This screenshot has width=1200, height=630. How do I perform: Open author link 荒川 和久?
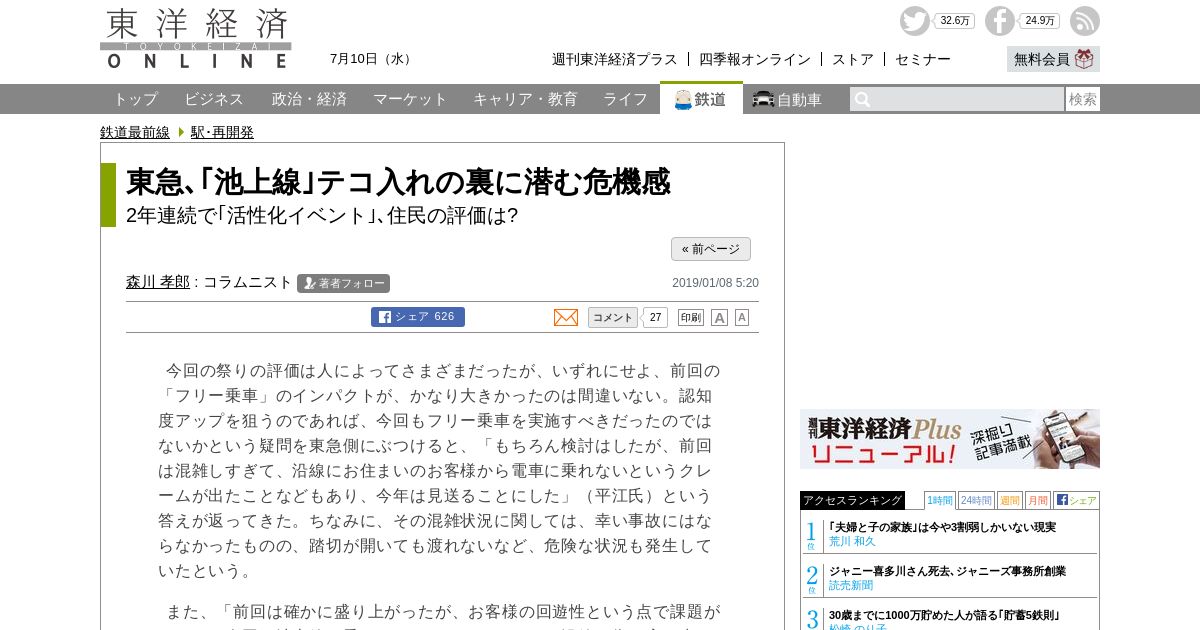(852, 541)
